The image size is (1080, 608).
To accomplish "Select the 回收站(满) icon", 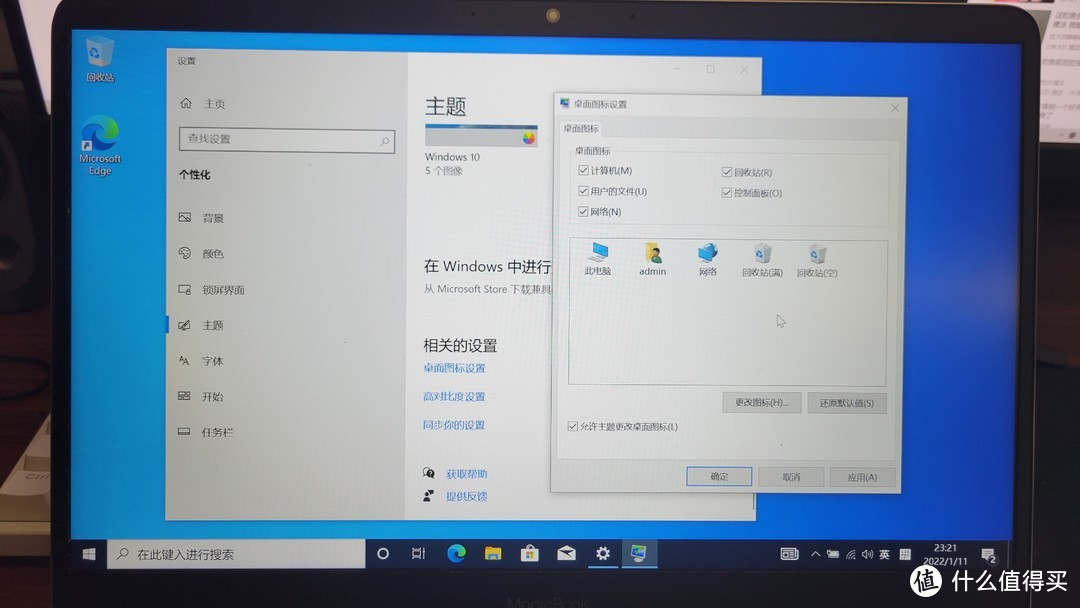I will 762,260.
